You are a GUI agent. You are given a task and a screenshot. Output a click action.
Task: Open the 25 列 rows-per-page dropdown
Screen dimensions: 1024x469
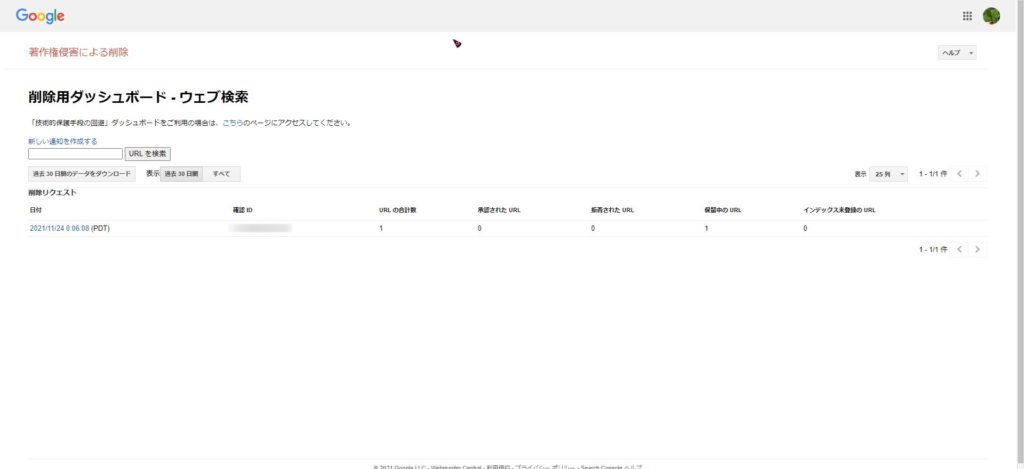coord(888,174)
